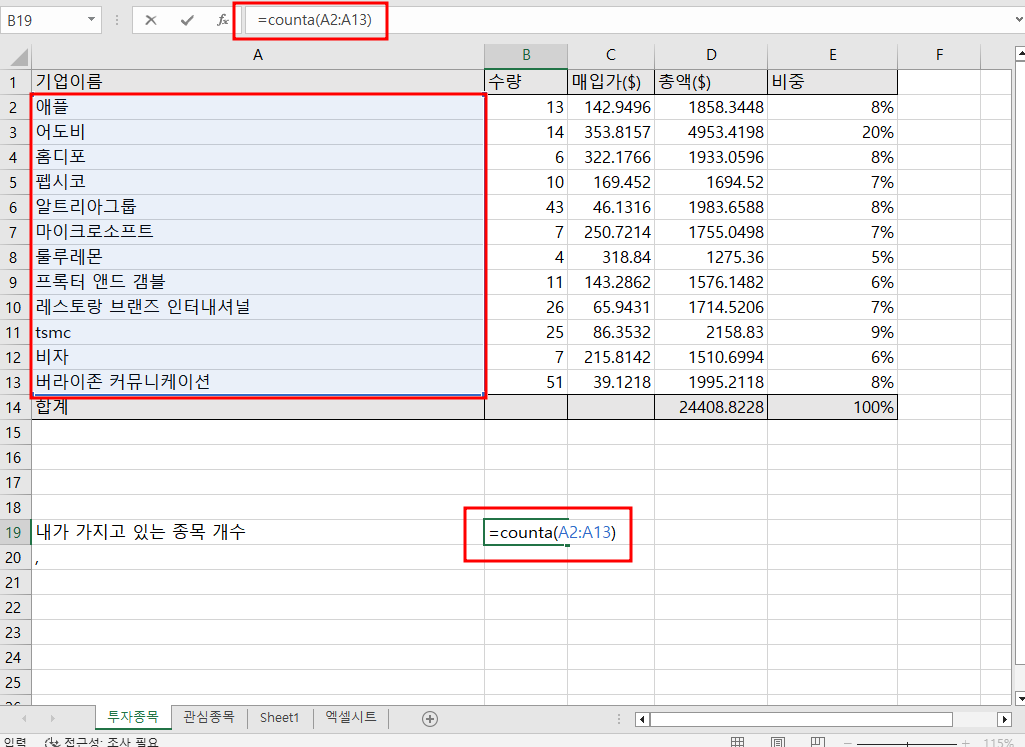Screen dimensions: 1025x747
Task: Select cell containing 레스토랑 브랜즈 인터내셔널
Action: click(x=258, y=307)
